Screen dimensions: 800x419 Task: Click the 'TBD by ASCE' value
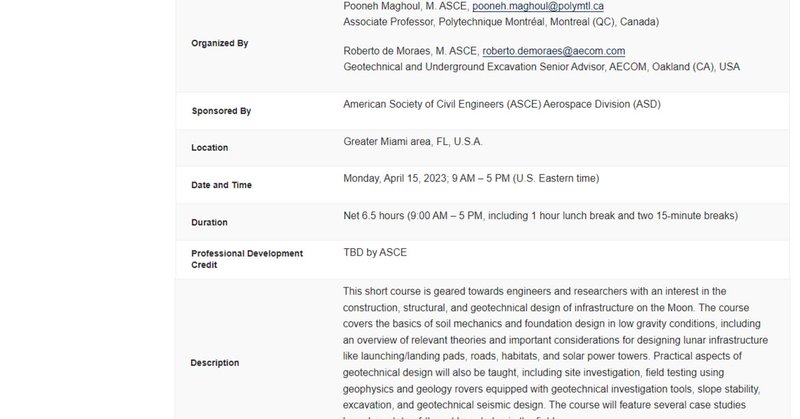(375, 253)
